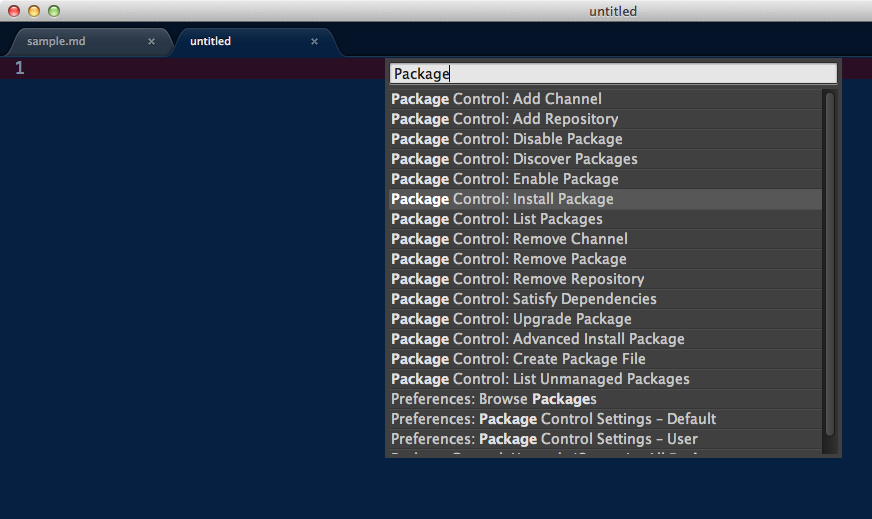This screenshot has width=872, height=519.
Task: Run Package Control: List Packages
Action: 605,219
